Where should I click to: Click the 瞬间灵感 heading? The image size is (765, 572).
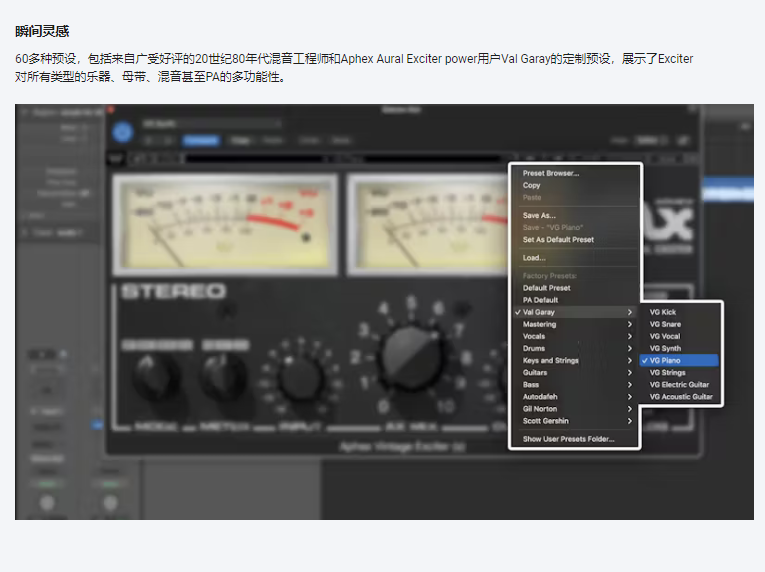tap(42, 31)
